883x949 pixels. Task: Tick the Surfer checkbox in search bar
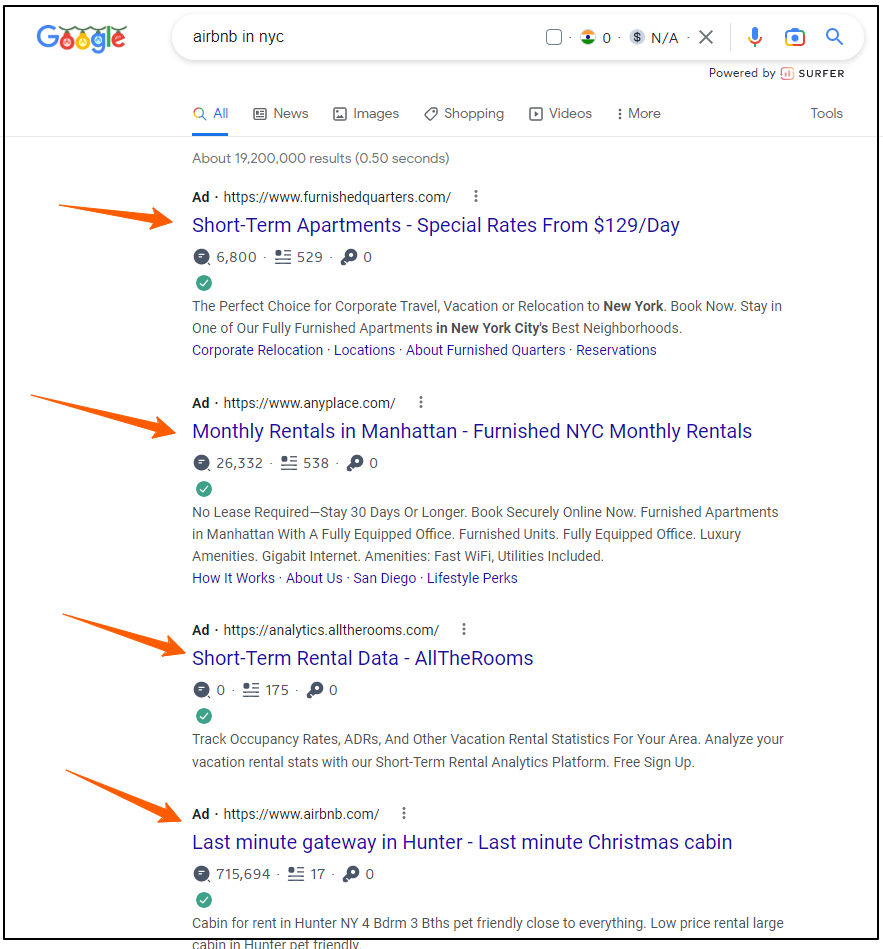pos(554,38)
